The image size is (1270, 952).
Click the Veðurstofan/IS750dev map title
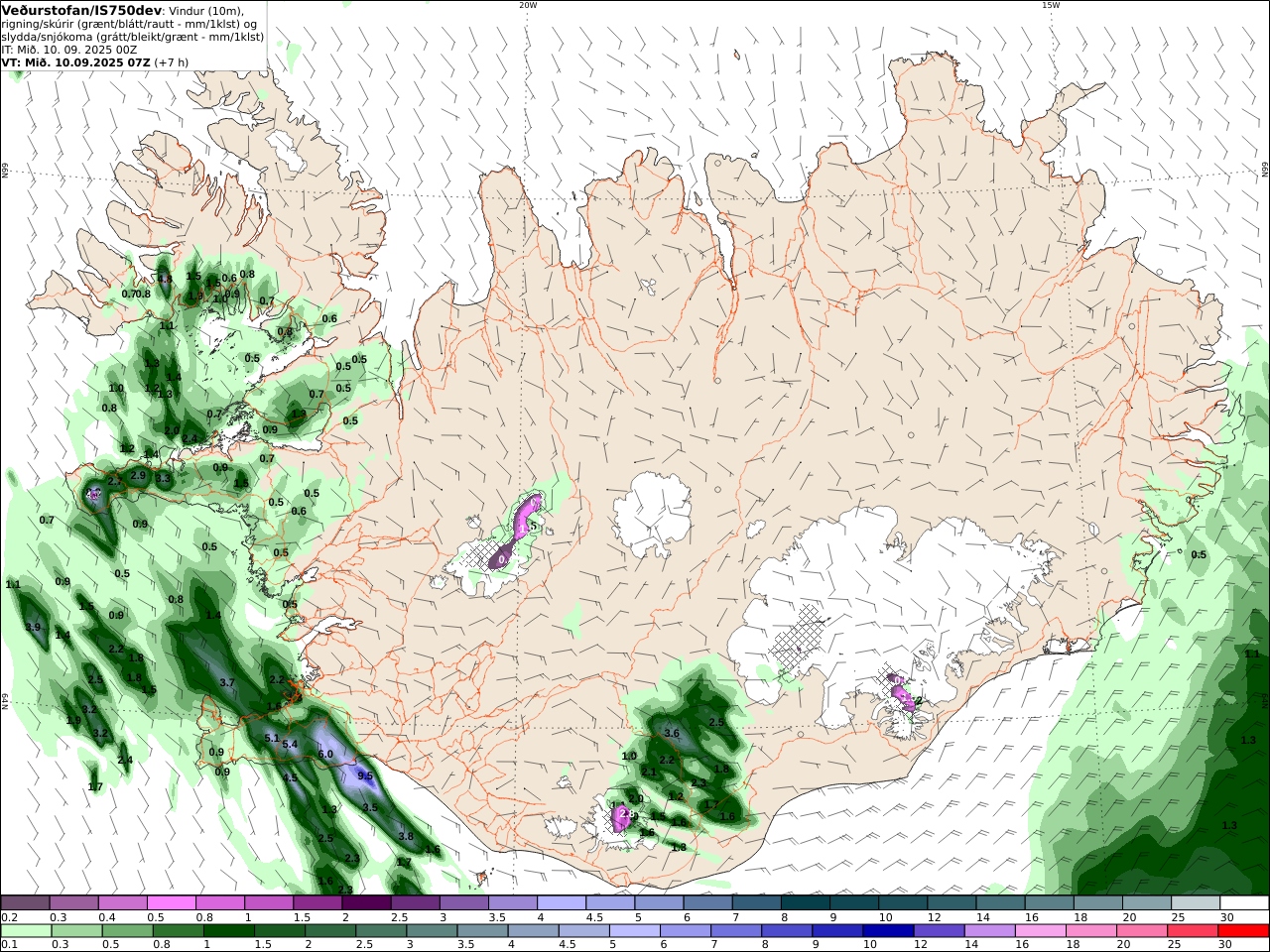[80, 10]
